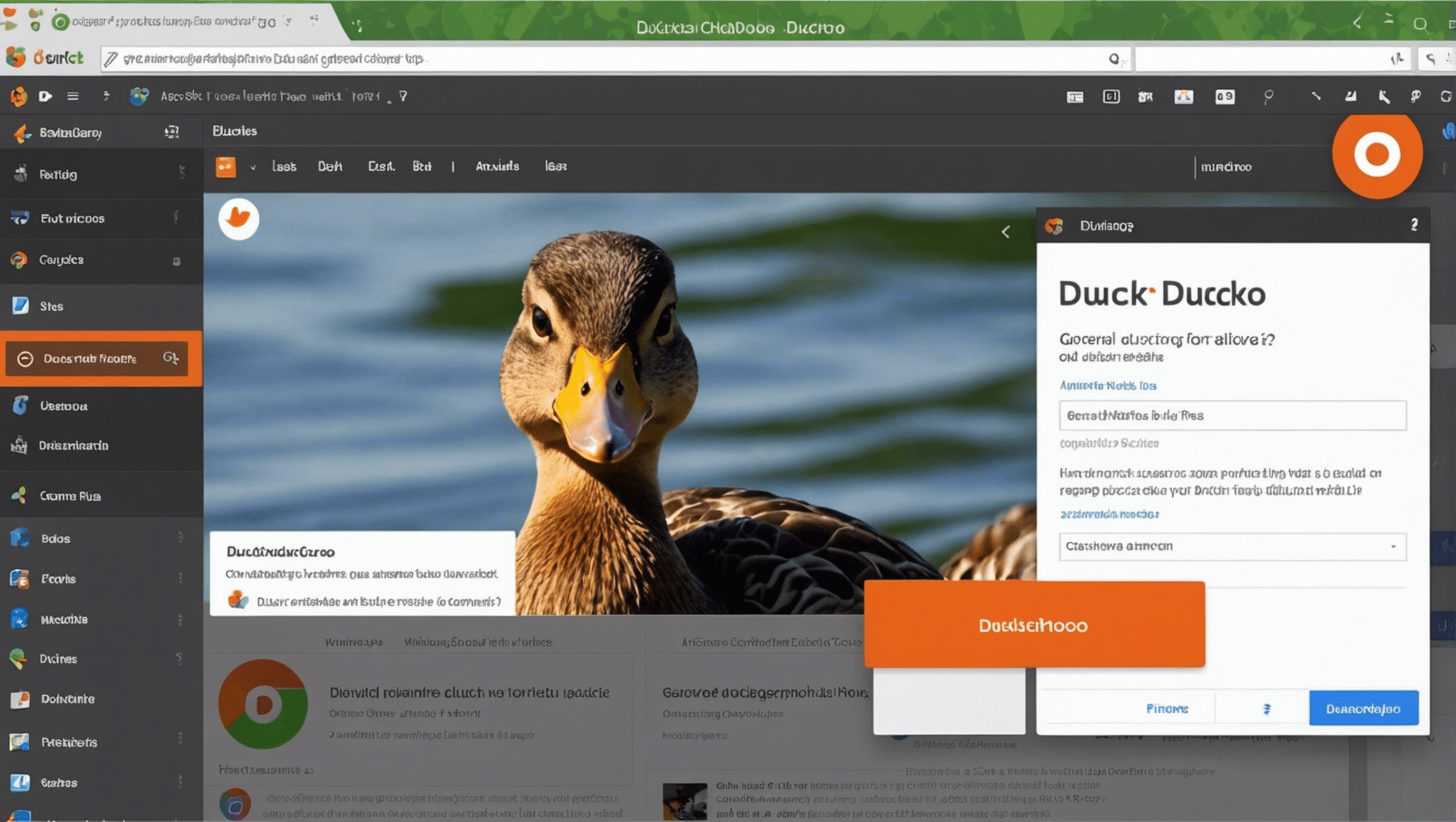Image resolution: width=1456 pixels, height=822 pixels.
Task: Click the big round orange record button
Action: pyautogui.click(x=1377, y=154)
